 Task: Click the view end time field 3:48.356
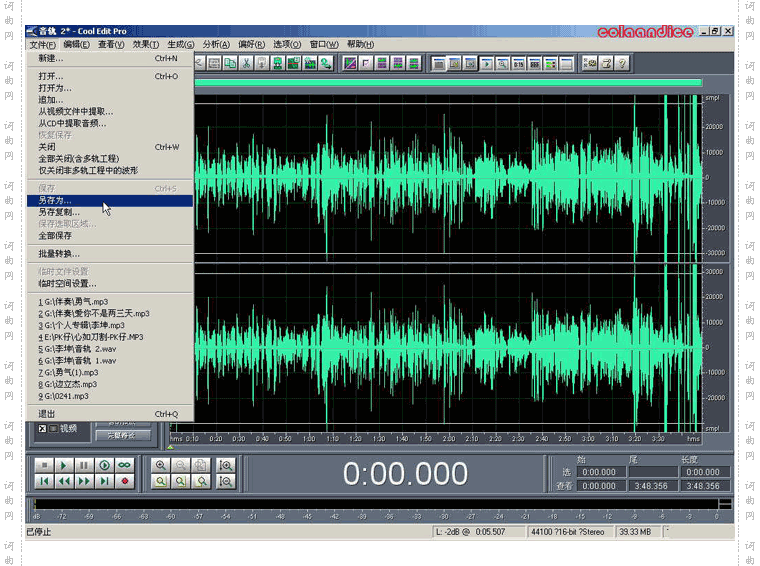[651, 486]
